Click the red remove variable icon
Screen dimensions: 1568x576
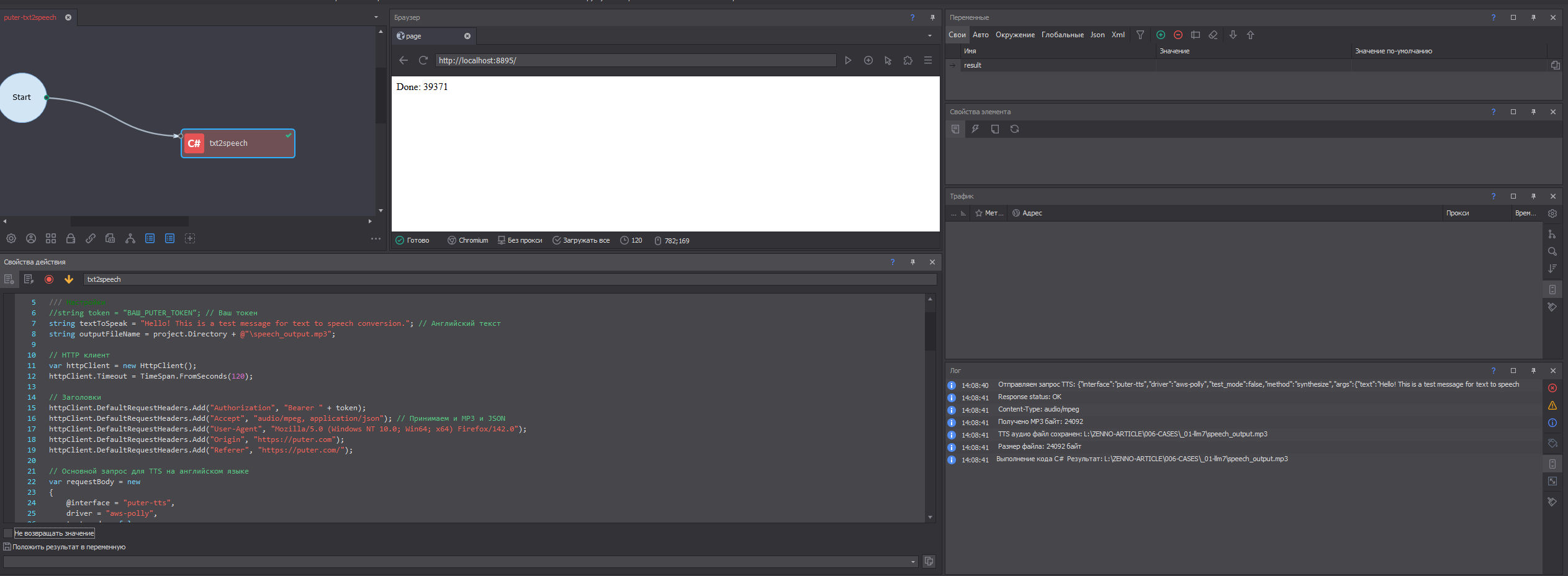click(1178, 35)
